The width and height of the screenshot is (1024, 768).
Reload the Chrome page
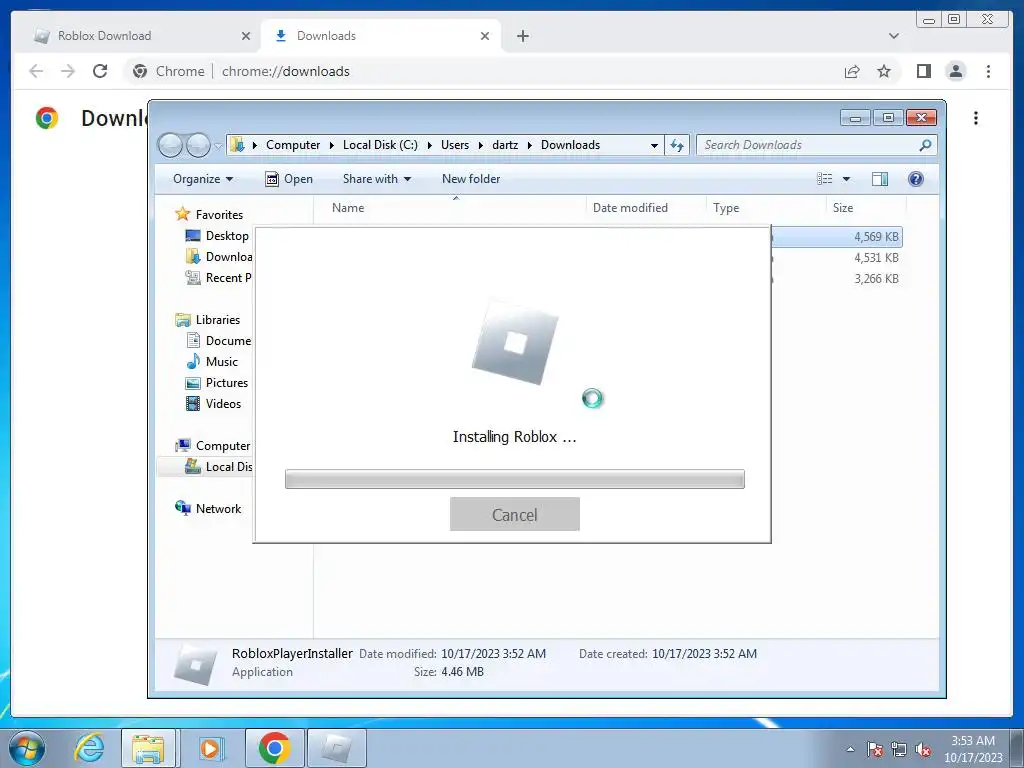[x=100, y=71]
